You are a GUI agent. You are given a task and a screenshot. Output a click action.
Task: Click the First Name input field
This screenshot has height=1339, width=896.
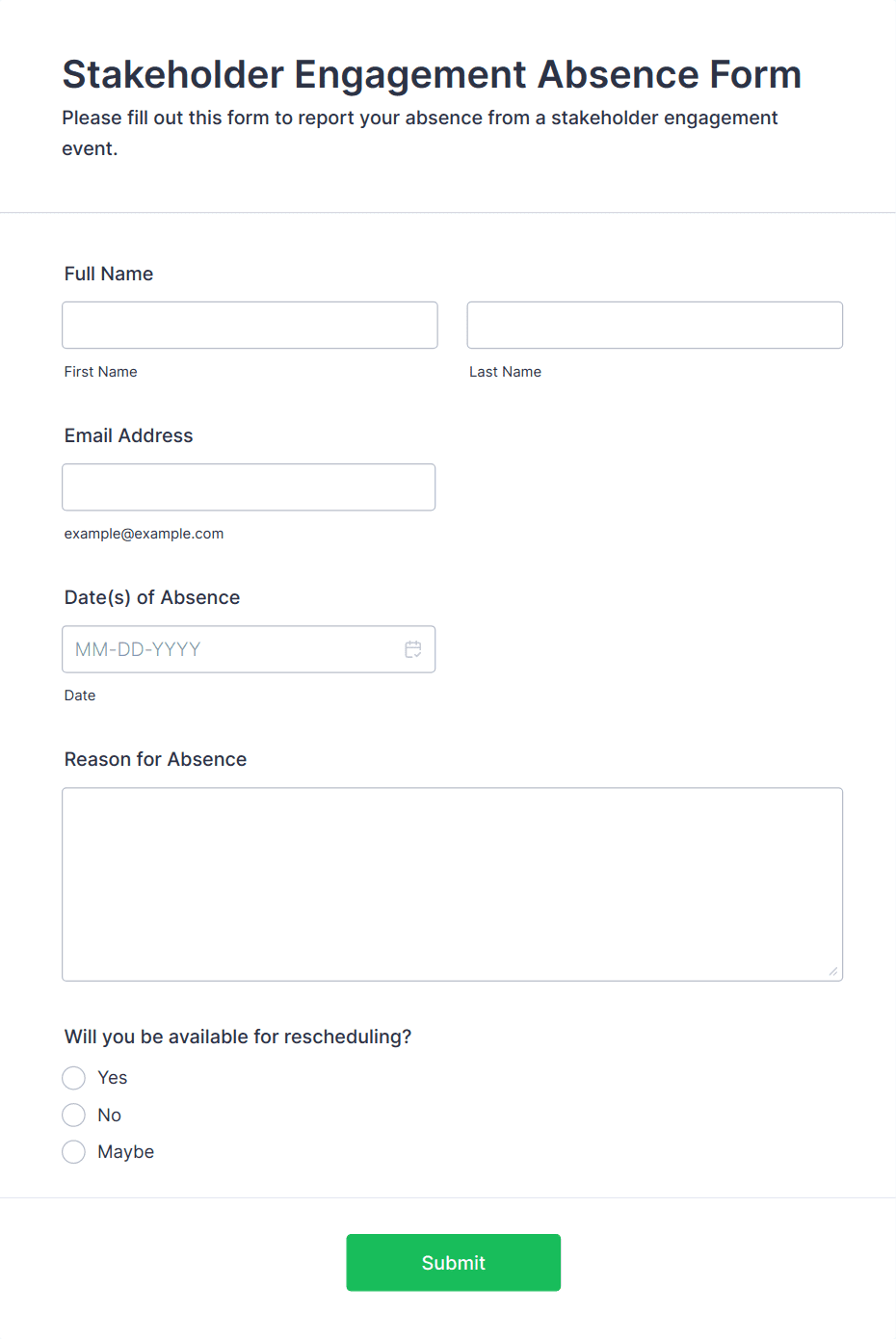pos(250,326)
